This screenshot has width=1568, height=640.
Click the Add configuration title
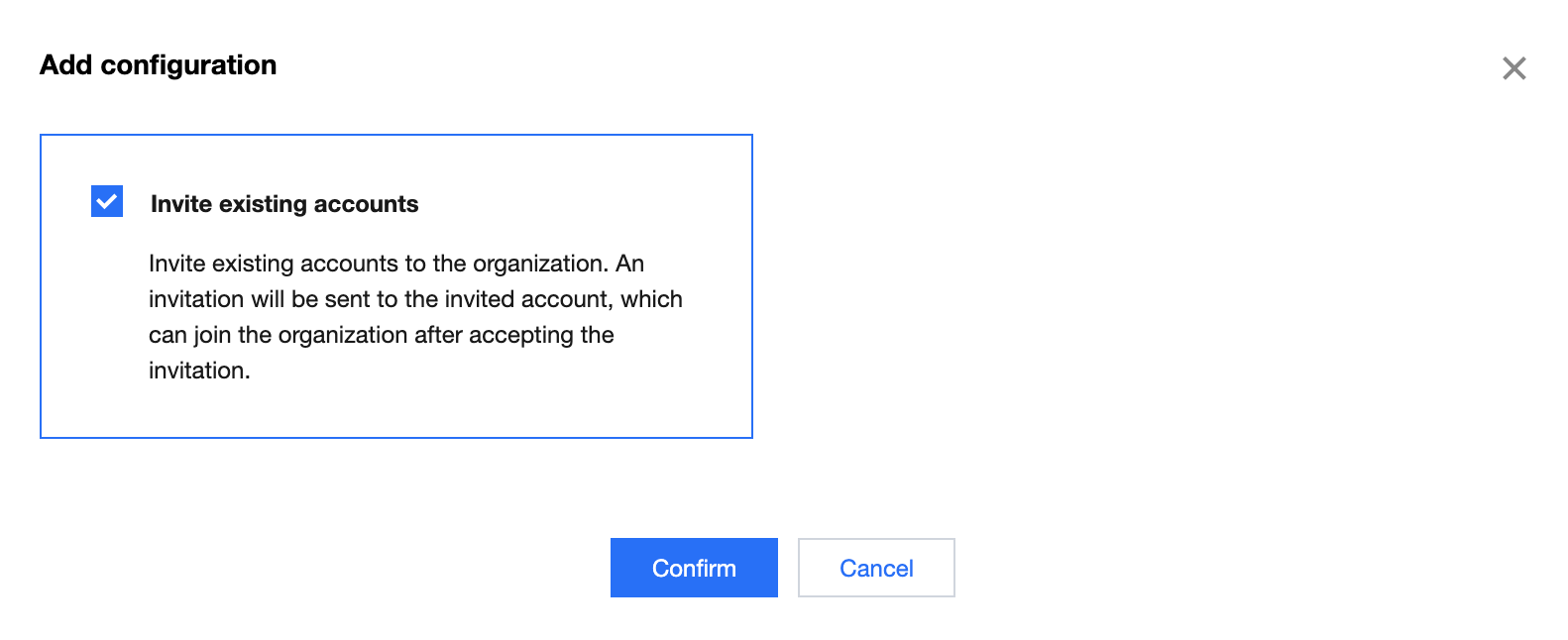pyautogui.click(x=159, y=65)
